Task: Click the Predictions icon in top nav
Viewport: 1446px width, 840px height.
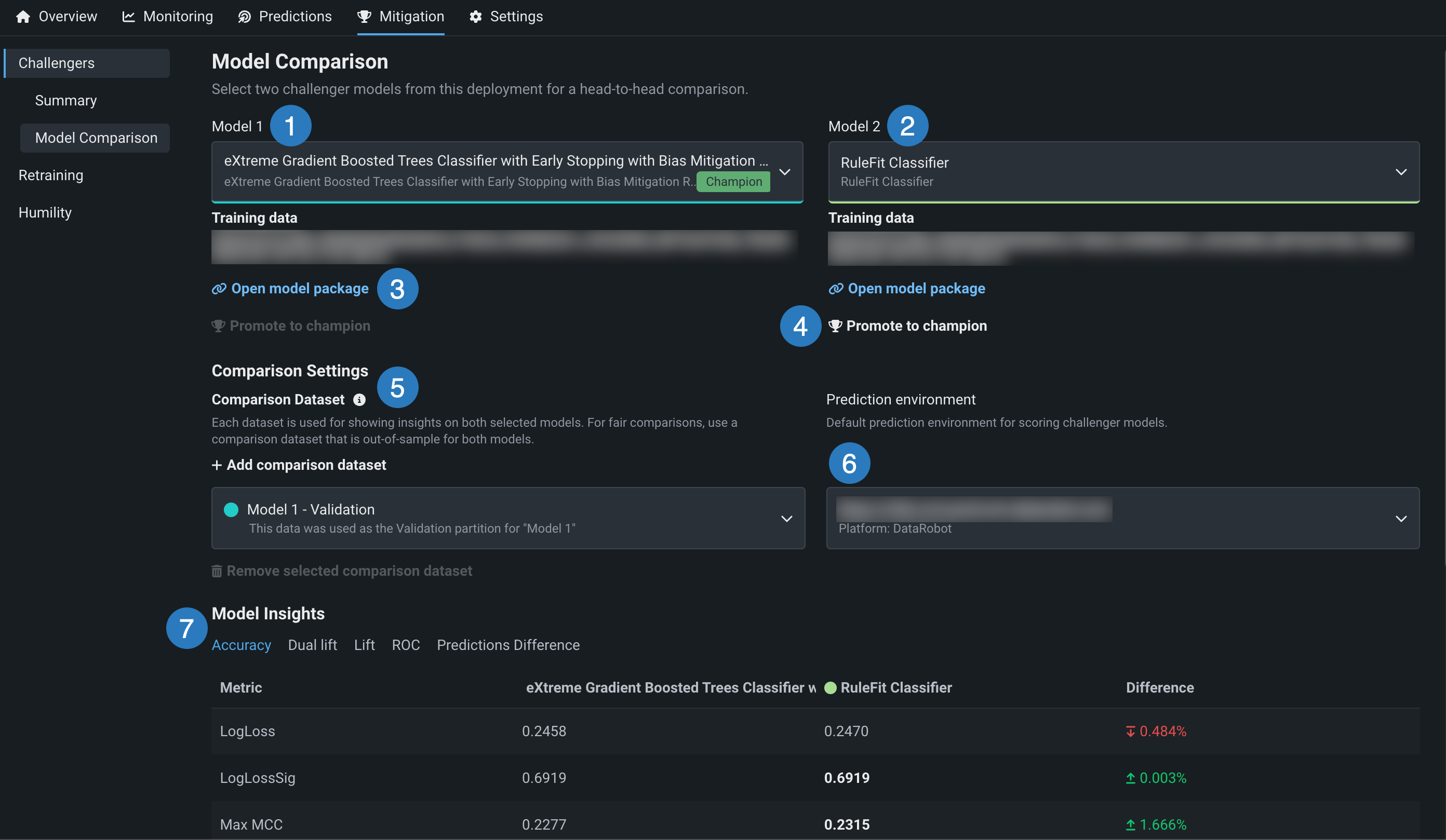Action: (245, 17)
